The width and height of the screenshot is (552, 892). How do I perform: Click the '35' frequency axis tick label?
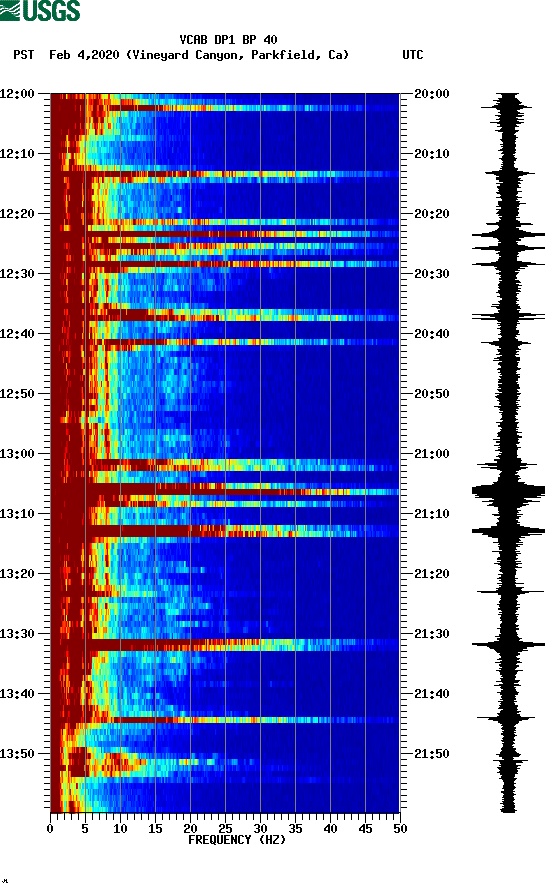tap(295, 829)
